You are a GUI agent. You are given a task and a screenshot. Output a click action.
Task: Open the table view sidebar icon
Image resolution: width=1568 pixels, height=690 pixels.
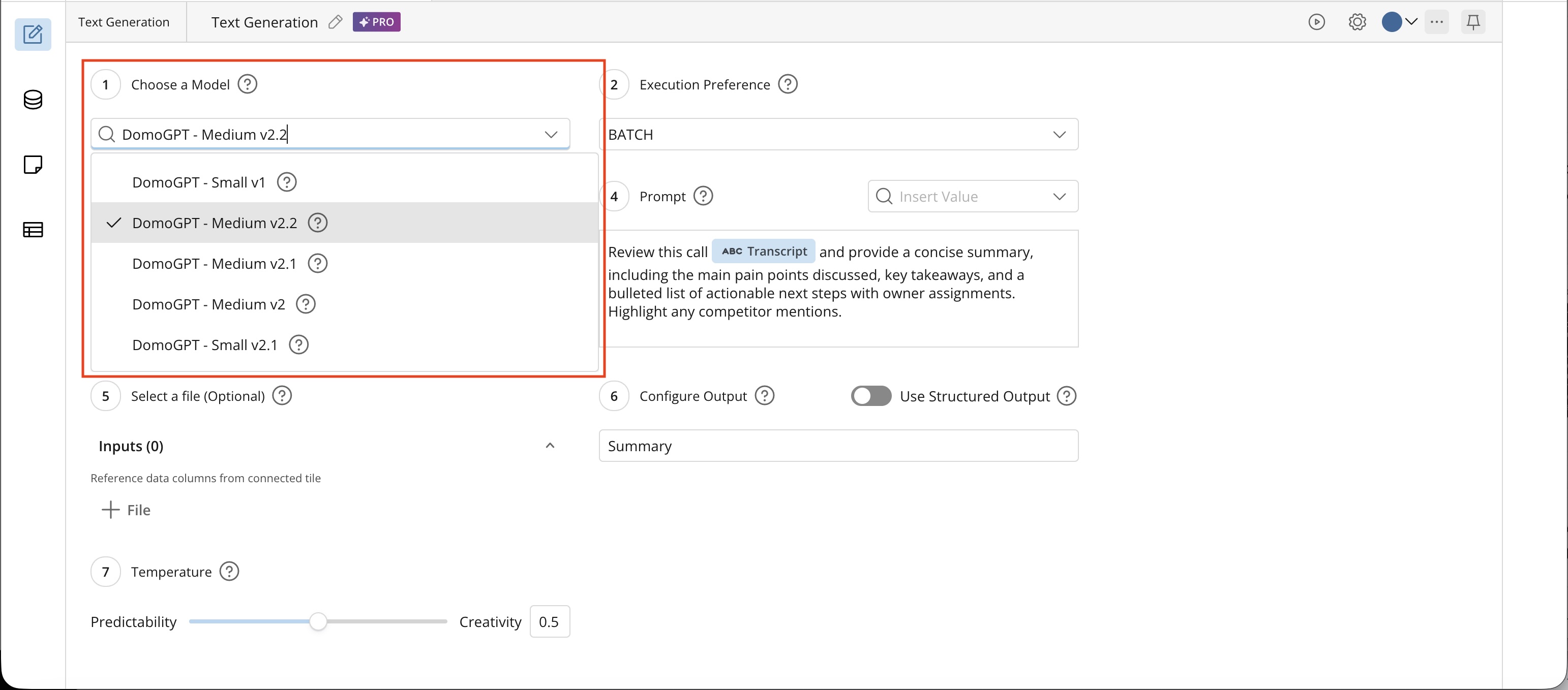(33, 229)
